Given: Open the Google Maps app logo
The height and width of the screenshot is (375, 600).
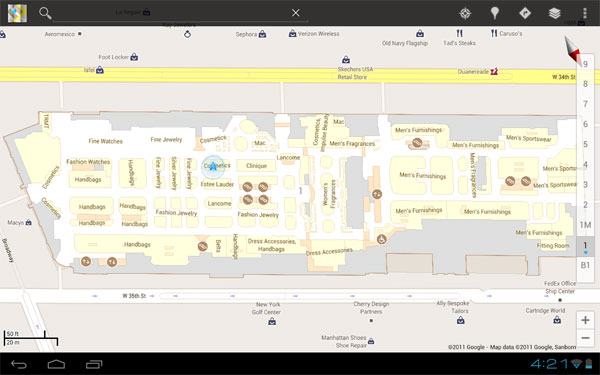Looking at the screenshot, I should 17,13.
